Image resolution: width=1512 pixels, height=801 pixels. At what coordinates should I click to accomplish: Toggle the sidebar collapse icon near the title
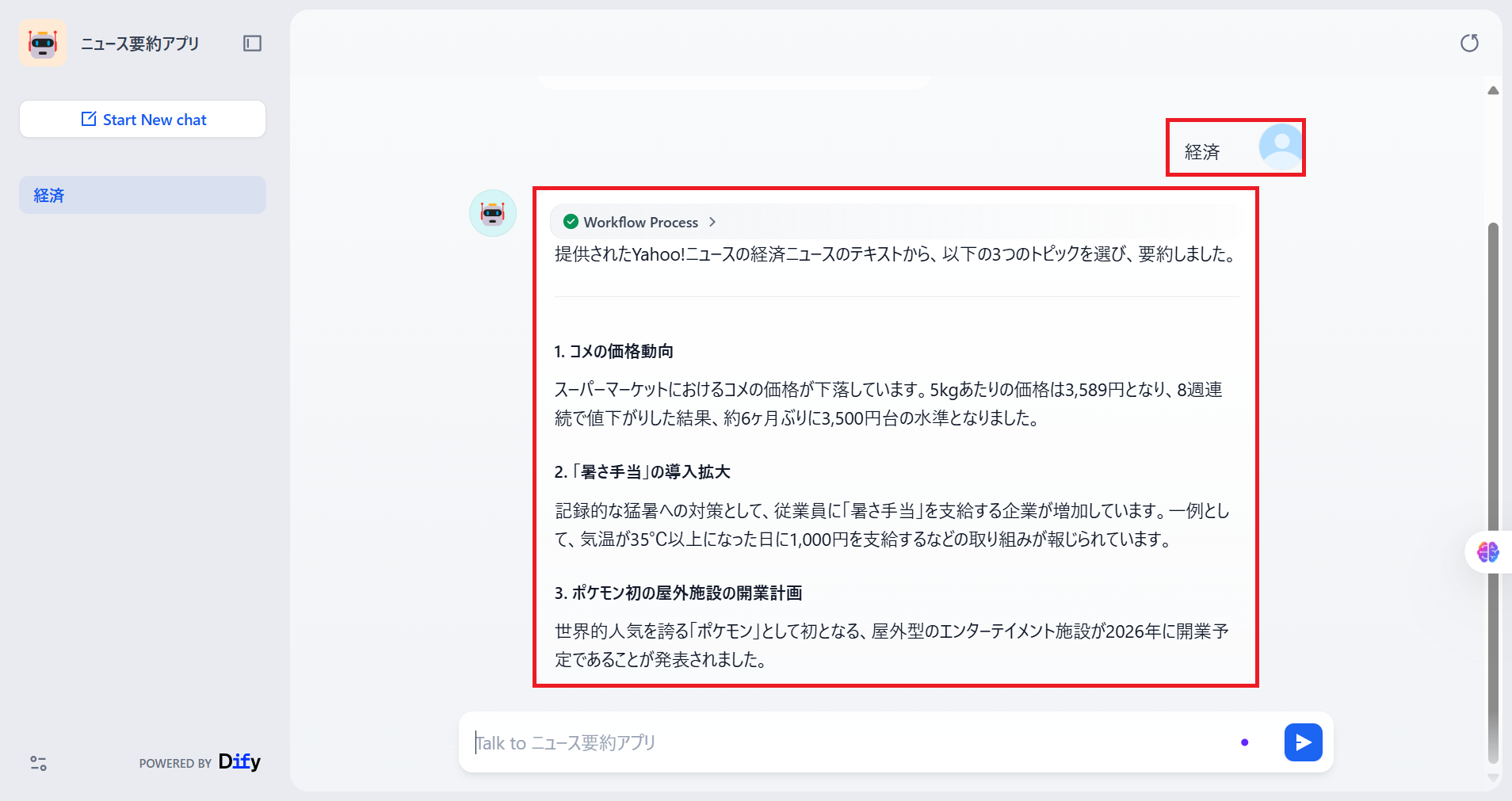(x=252, y=44)
